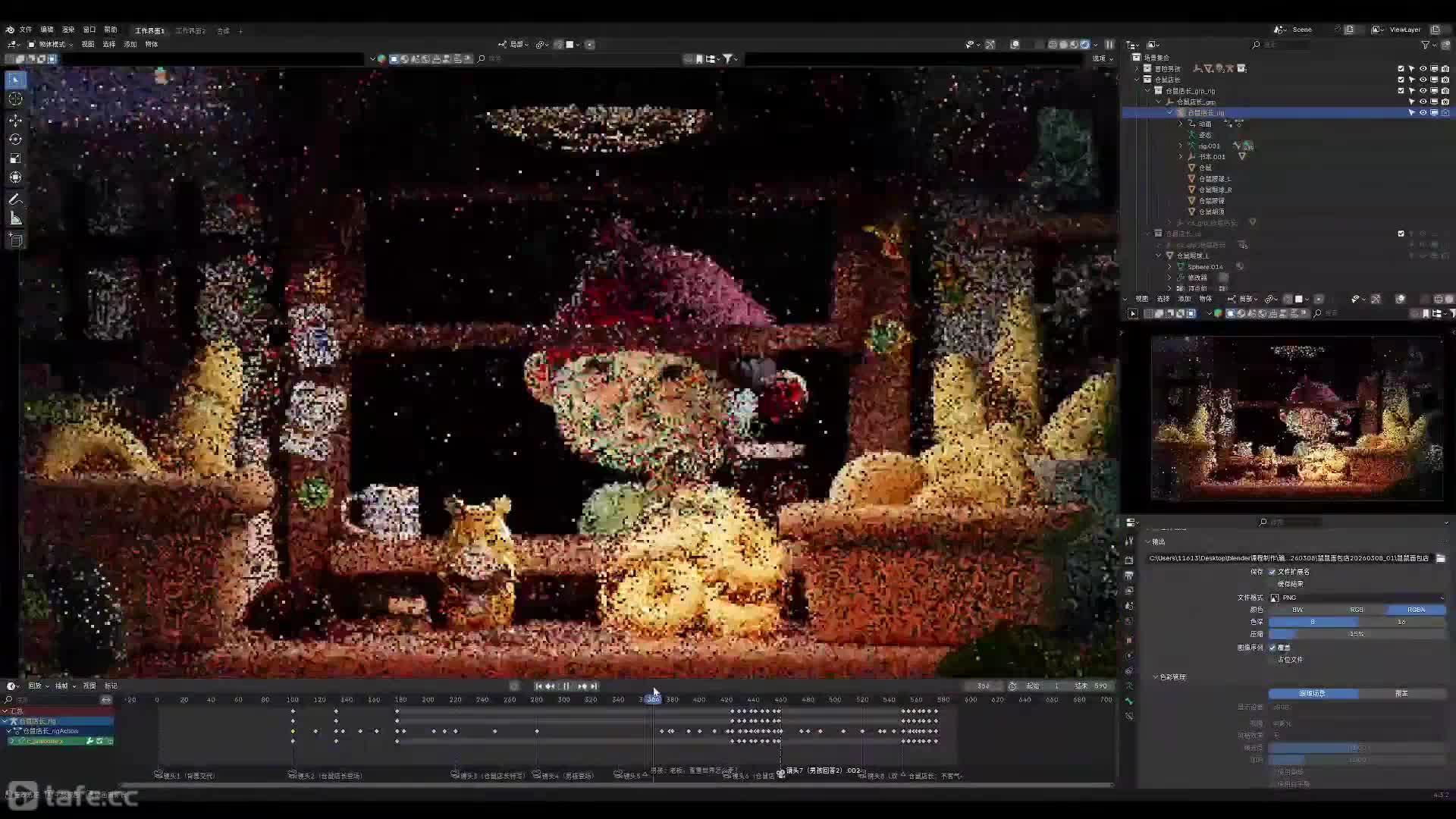Select the Add Cube tool
Image resolution: width=1456 pixels, height=819 pixels.
(x=15, y=240)
